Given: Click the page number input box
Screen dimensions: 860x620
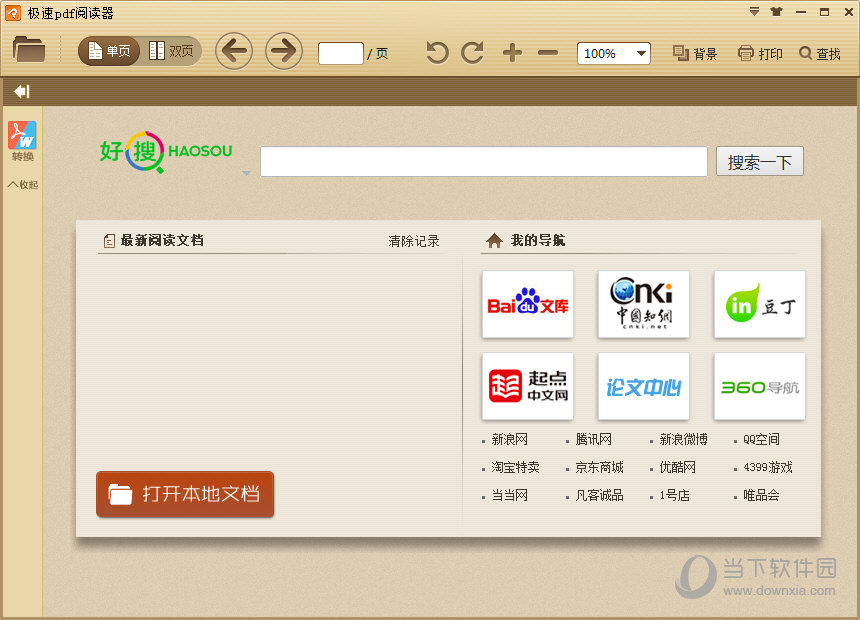Looking at the screenshot, I should (x=341, y=53).
